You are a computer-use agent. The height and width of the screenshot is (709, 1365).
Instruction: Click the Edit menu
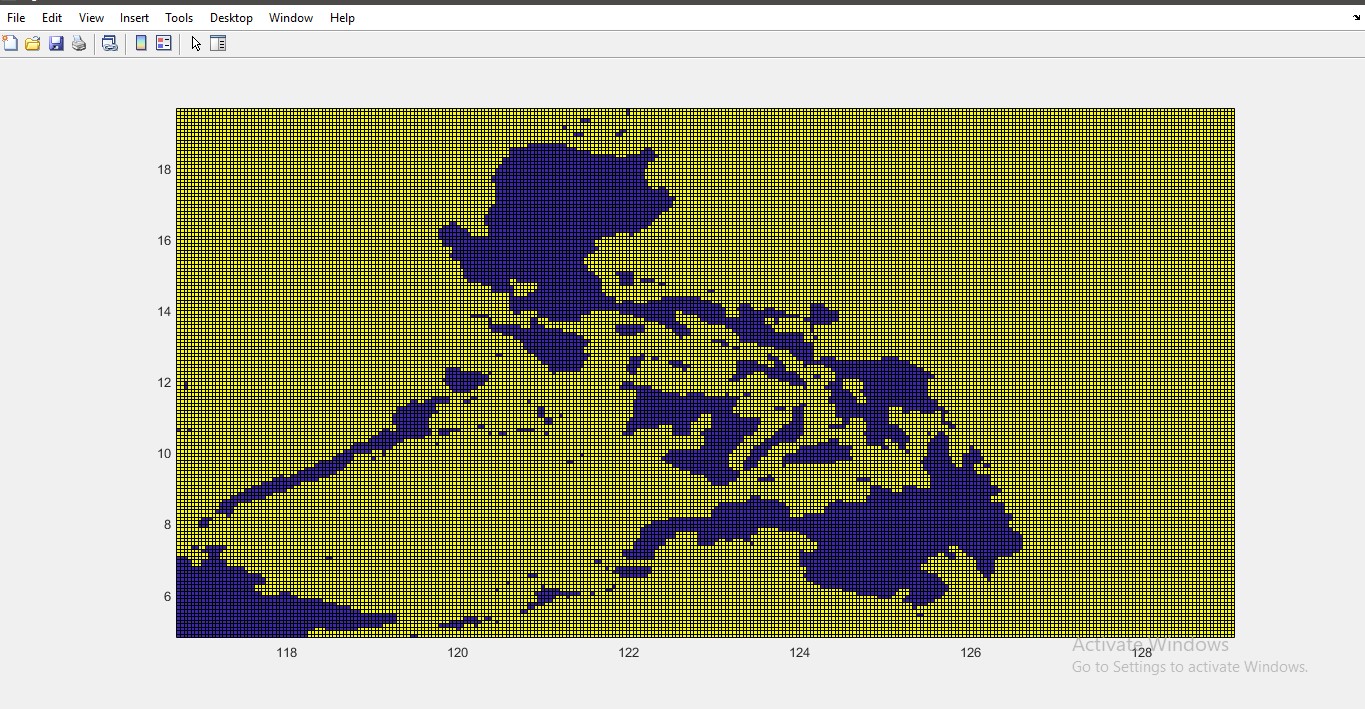[52, 18]
